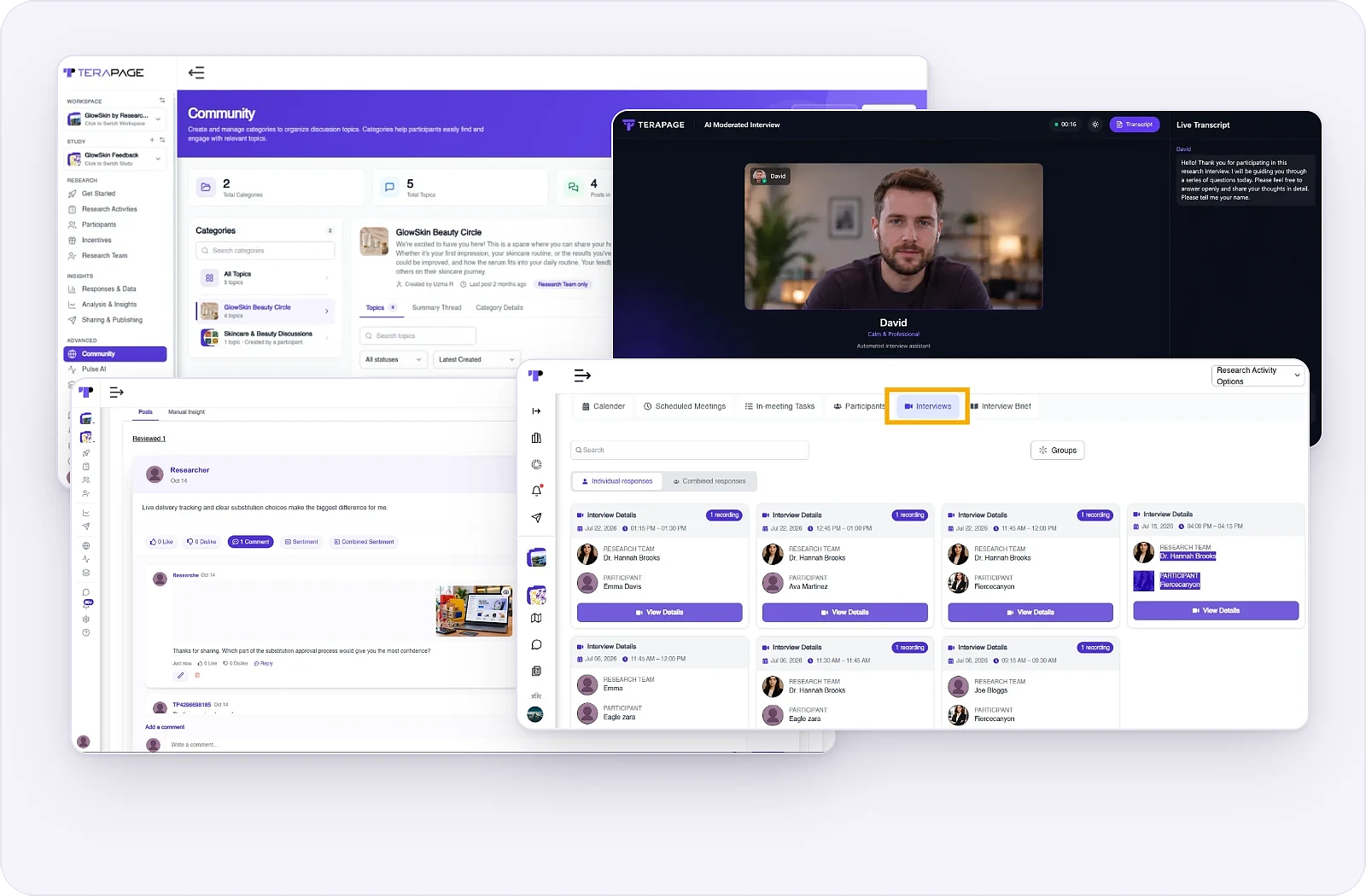The image size is (1366, 896).
Task: Open settings gear in Posts window sidebar
Action: click(x=86, y=619)
